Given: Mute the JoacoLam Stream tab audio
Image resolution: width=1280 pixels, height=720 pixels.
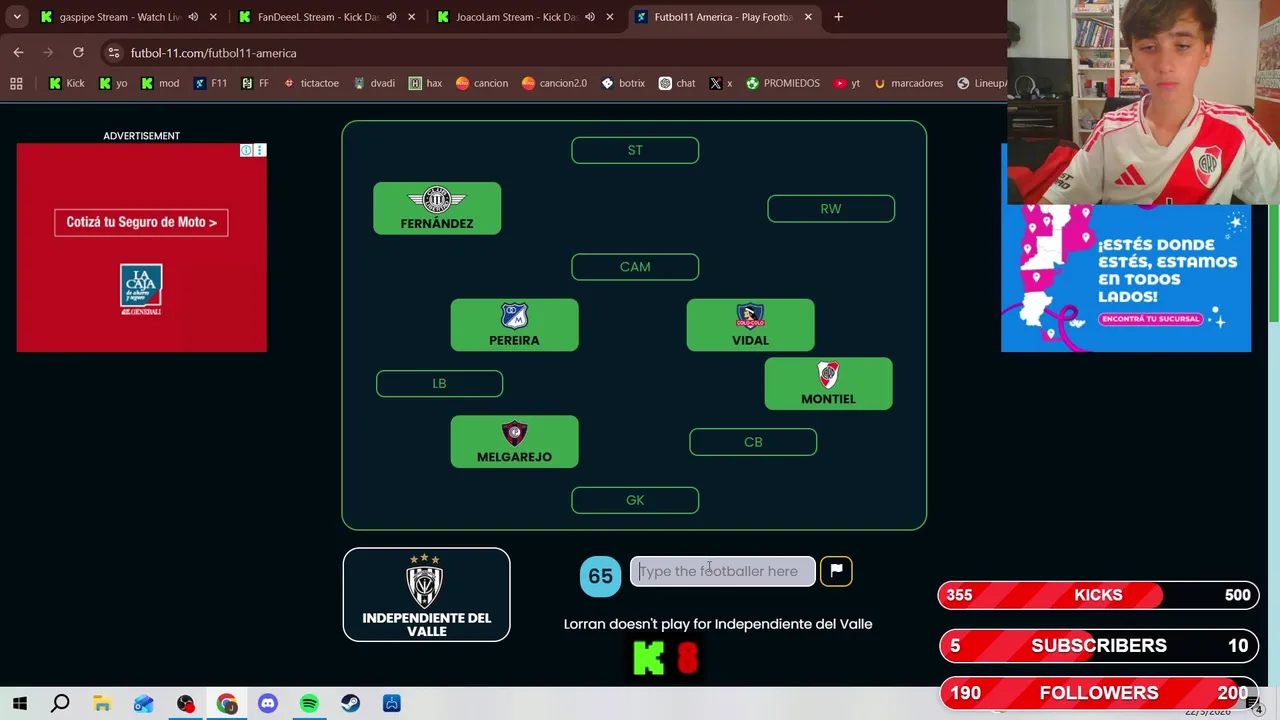Looking at the screenshot, I should (589, 17).
